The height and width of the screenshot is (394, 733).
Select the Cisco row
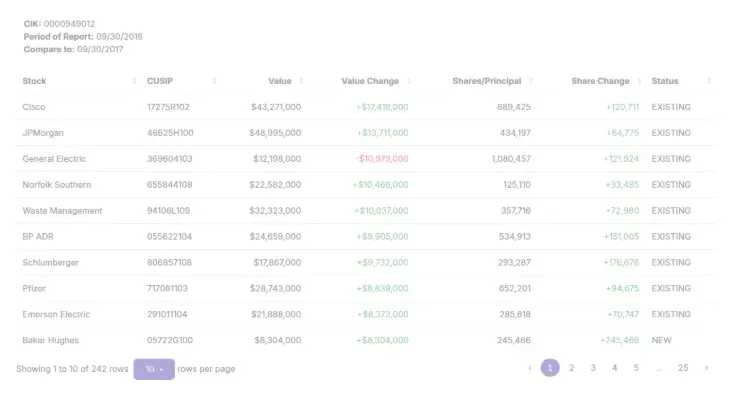click(x=366, y=107)
